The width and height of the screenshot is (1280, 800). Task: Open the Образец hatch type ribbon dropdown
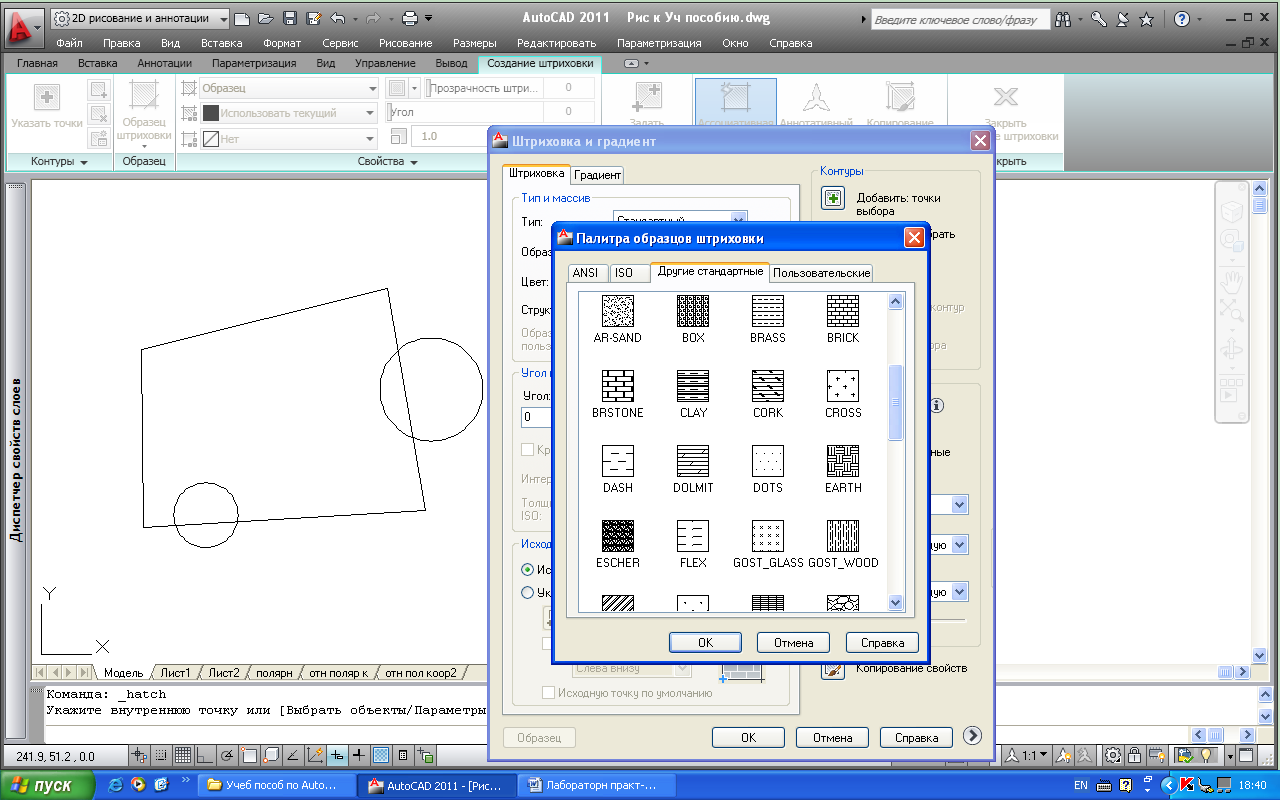[288, 88]
